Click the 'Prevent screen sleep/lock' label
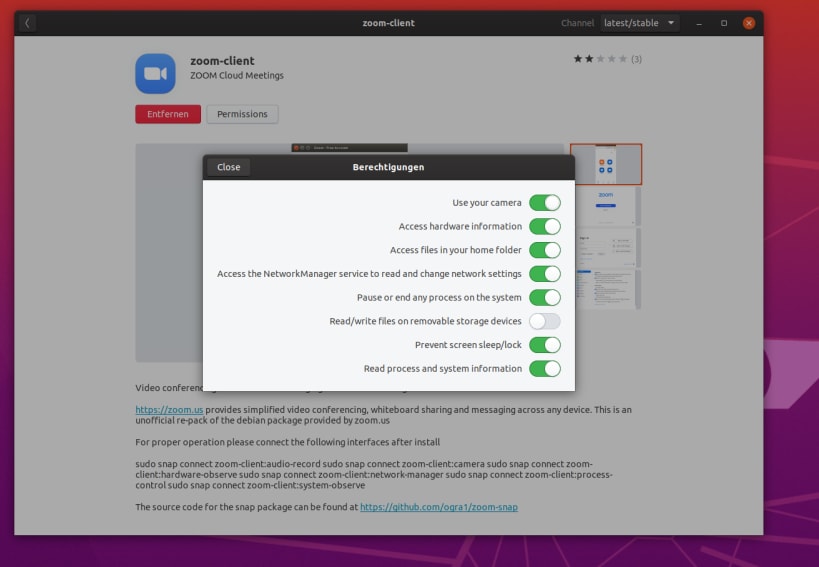The image size is (819, 567). (468, 345)
